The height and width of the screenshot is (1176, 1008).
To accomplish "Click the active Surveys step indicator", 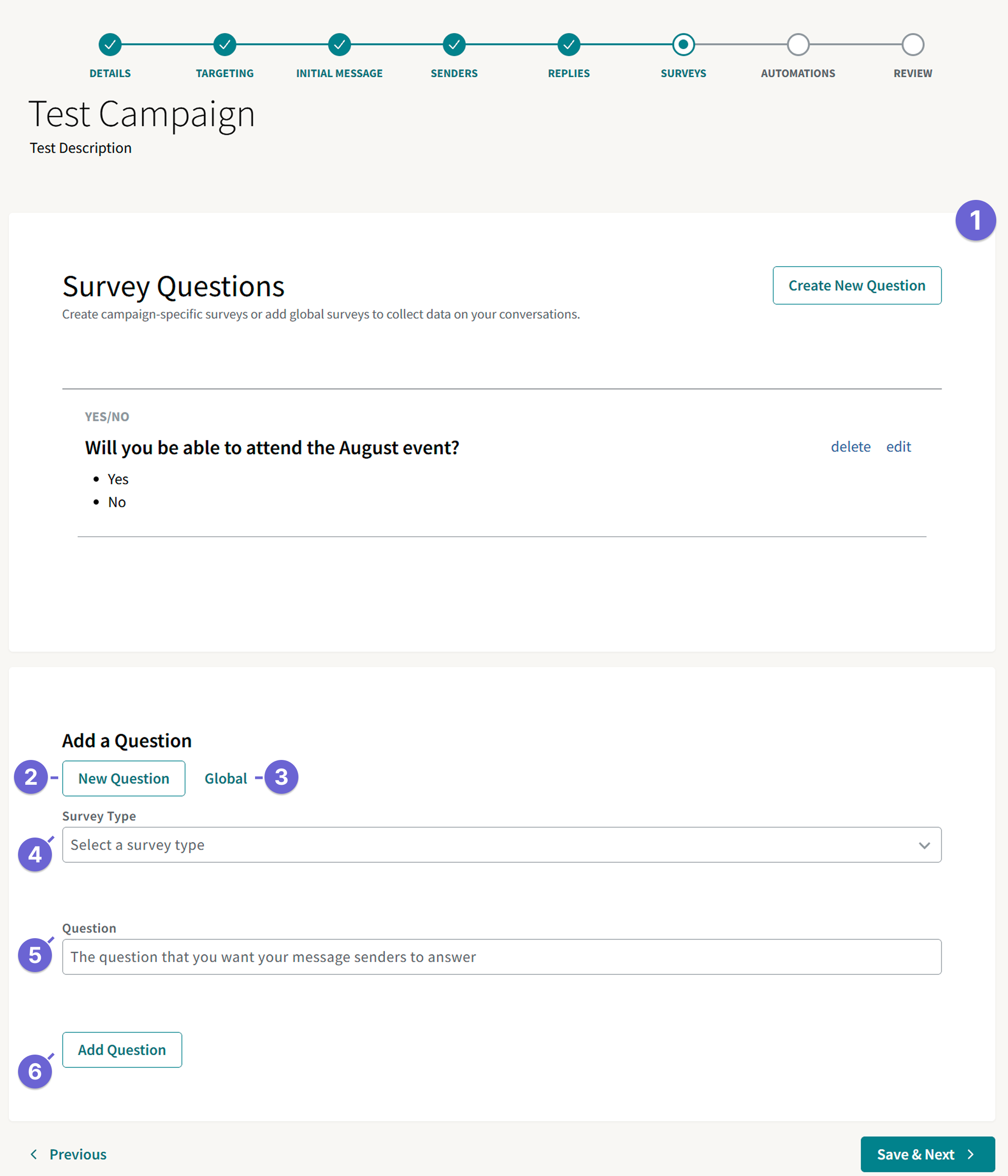I will (683, 44).
